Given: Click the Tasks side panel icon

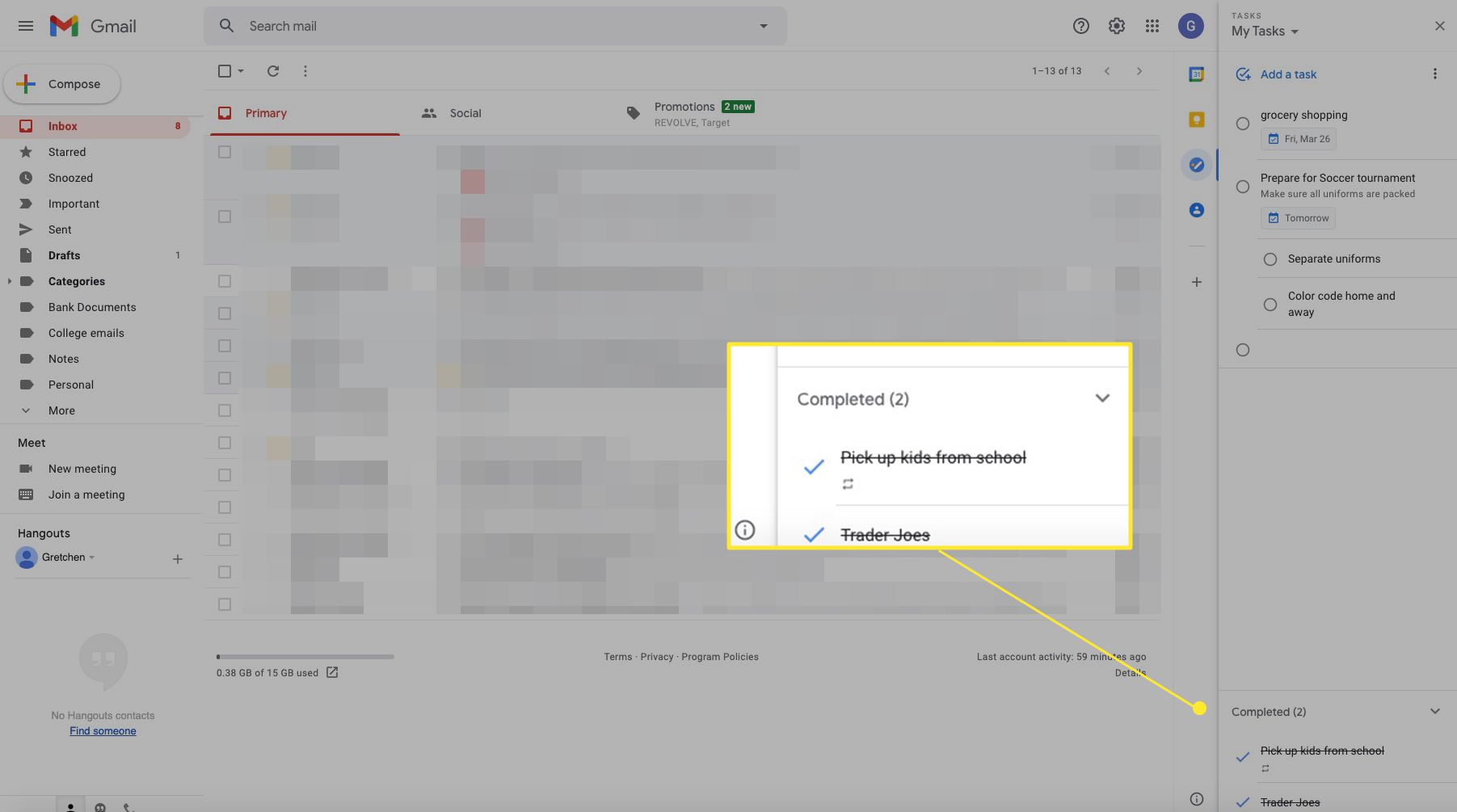Looking at the screenshot, I should [x=1197, y=165].
